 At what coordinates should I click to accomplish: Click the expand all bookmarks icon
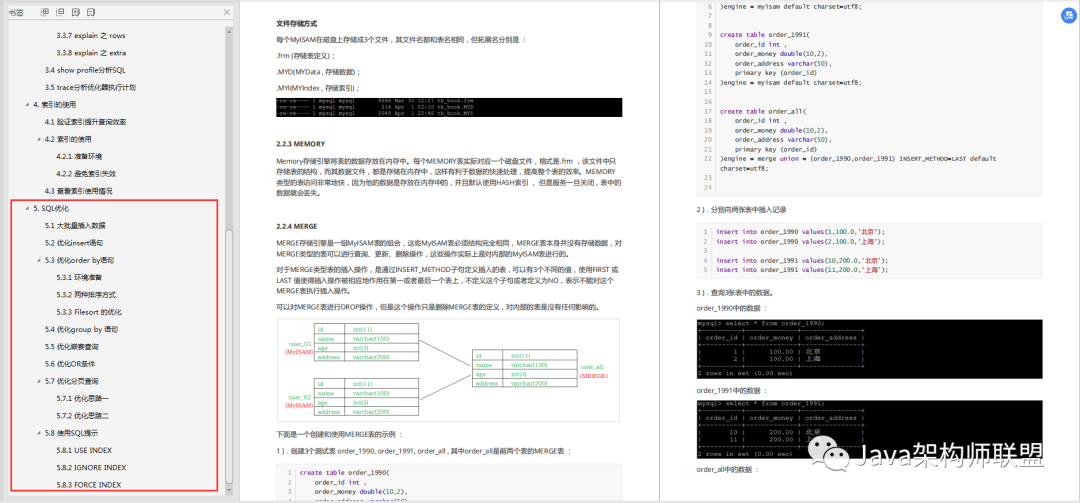(45, 12)
